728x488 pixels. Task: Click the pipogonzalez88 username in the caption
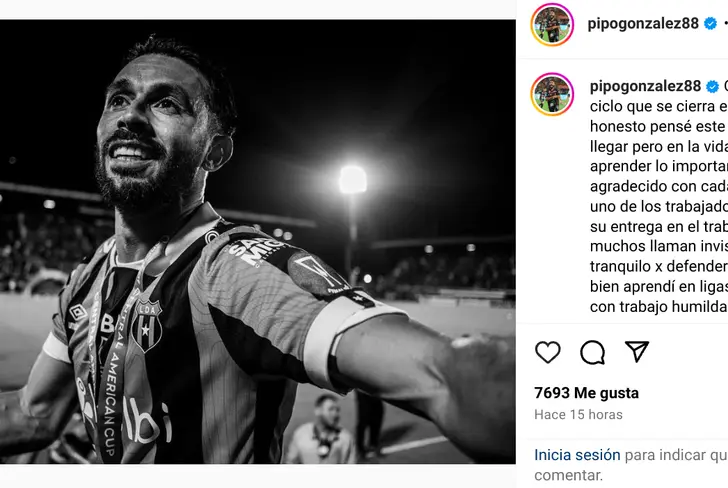[645, 86]
